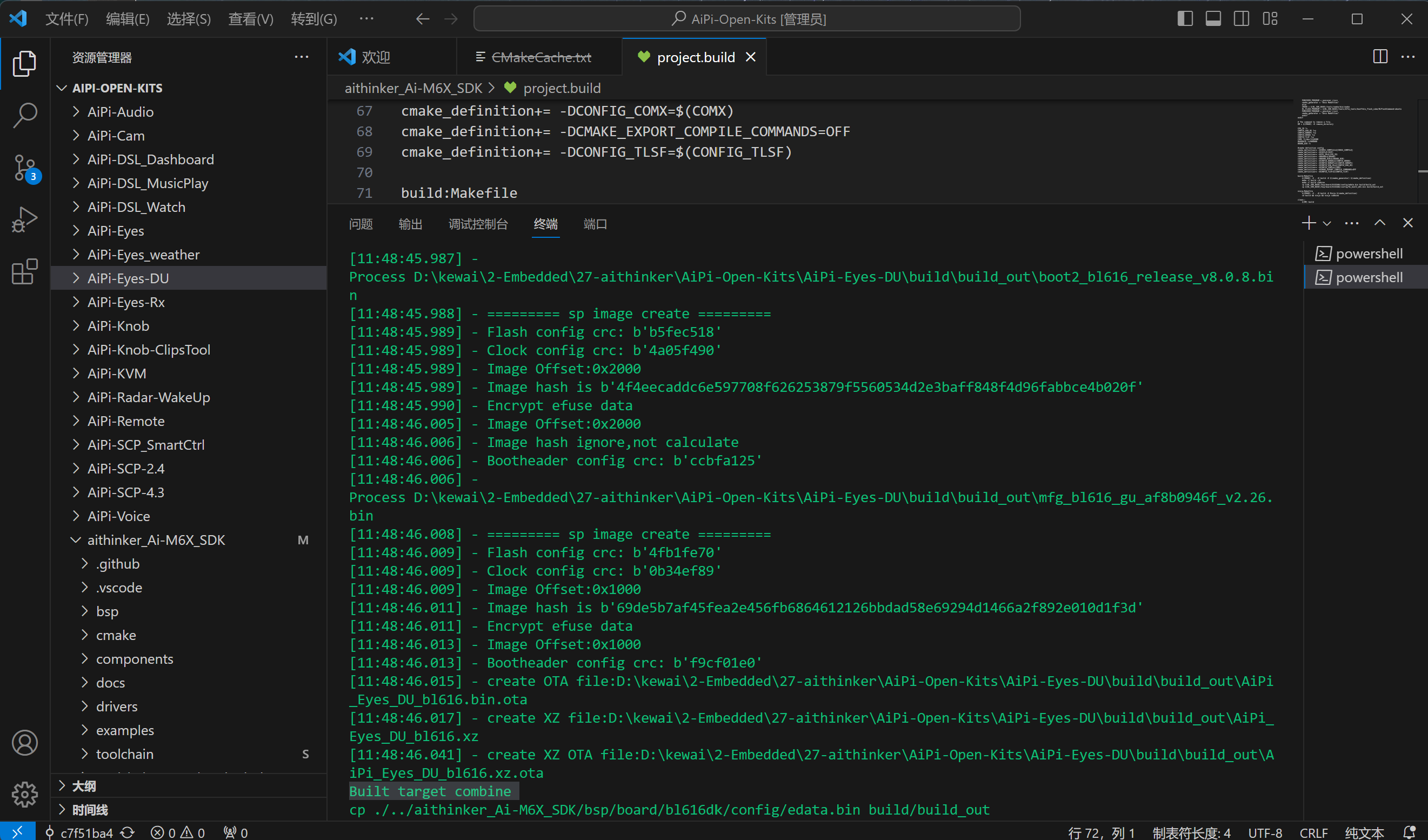
Task: Click the c7f51ba4 git commit indicator
Action: pos(80,832)
